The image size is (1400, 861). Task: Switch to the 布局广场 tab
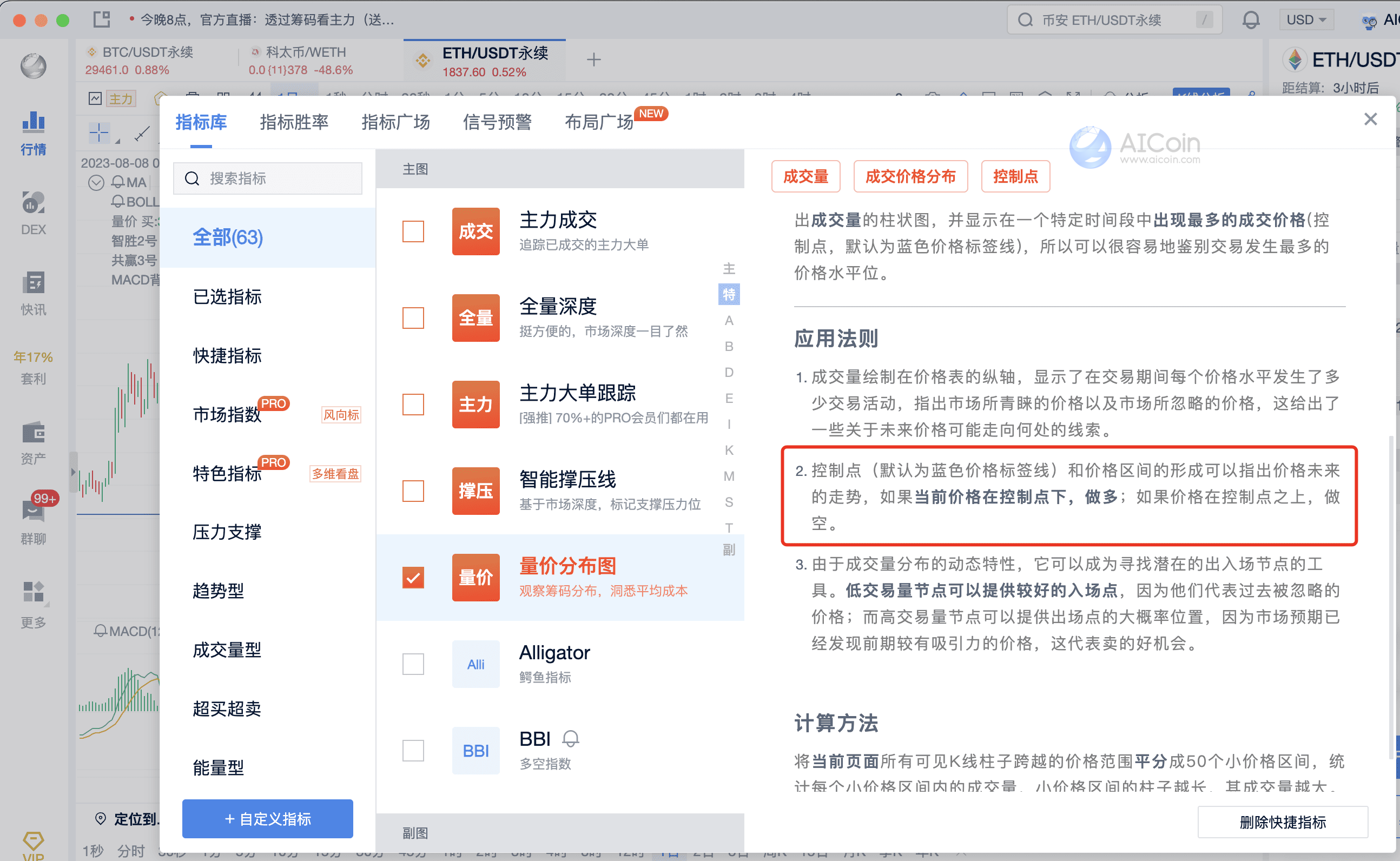599,122
